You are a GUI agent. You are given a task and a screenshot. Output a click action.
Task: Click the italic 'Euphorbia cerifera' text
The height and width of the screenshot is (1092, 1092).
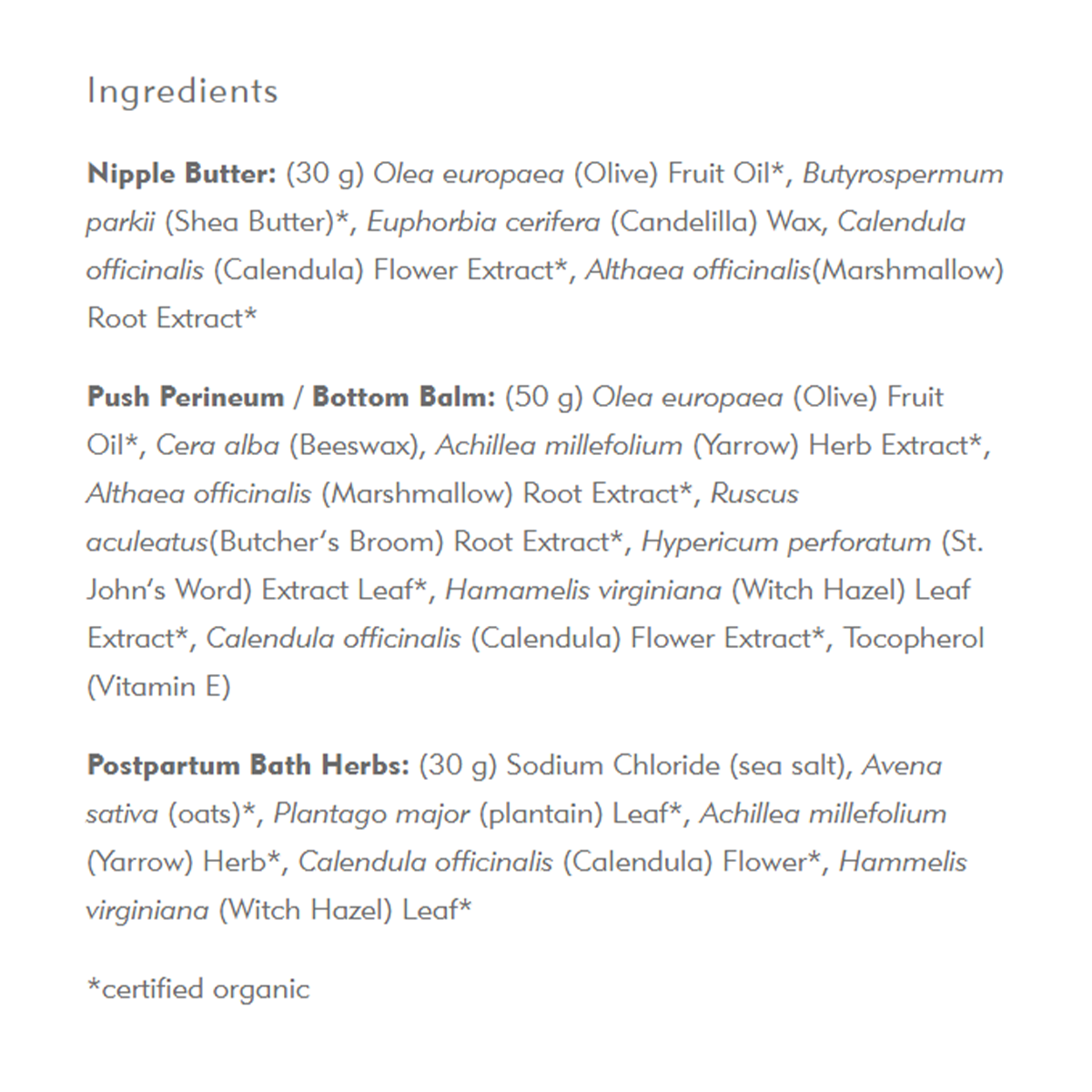tap(483, 222)
